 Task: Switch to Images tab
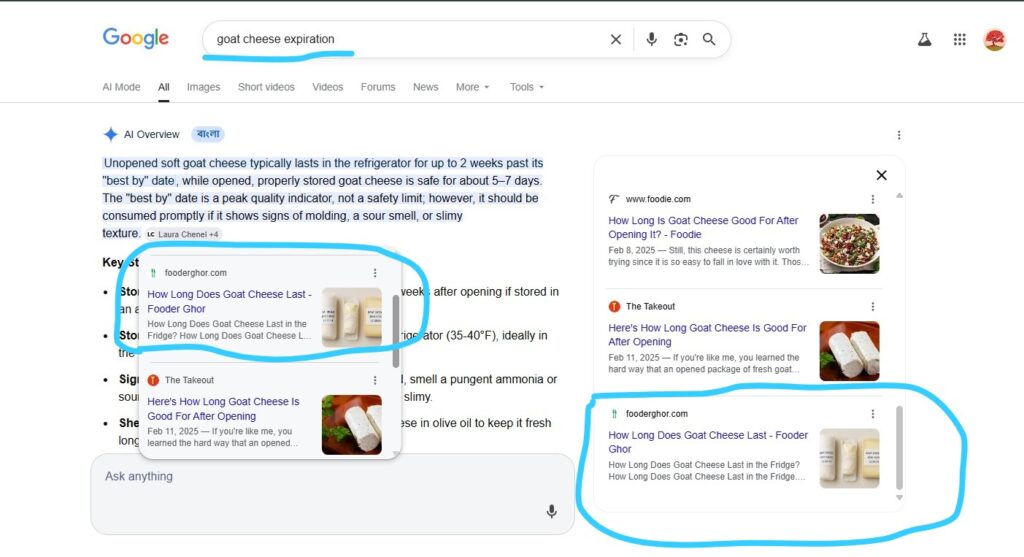[203, 87]
